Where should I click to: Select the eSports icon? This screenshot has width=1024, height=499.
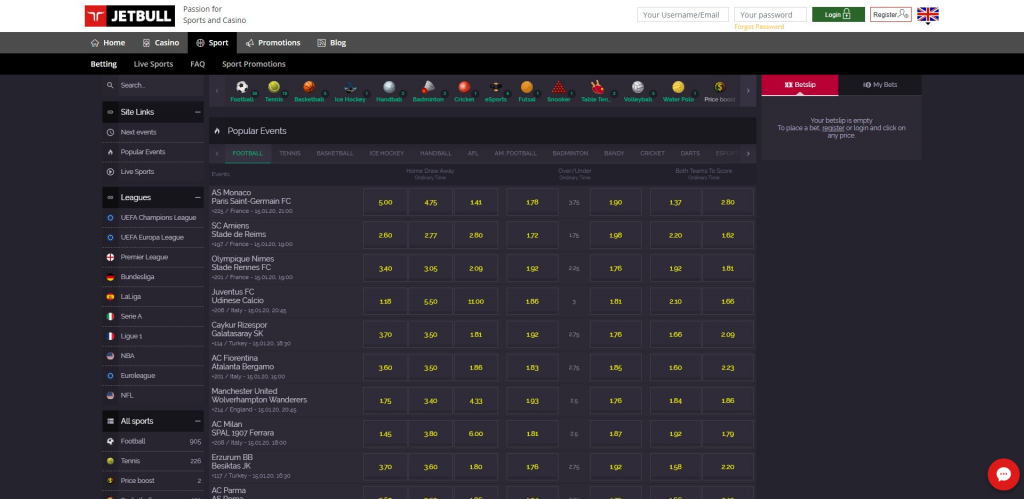coord(496,91)
